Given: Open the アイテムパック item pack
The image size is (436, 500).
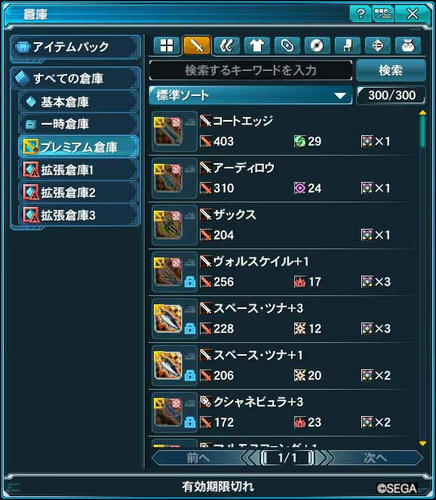Looking at the screenshot, I should coord(76,47).
